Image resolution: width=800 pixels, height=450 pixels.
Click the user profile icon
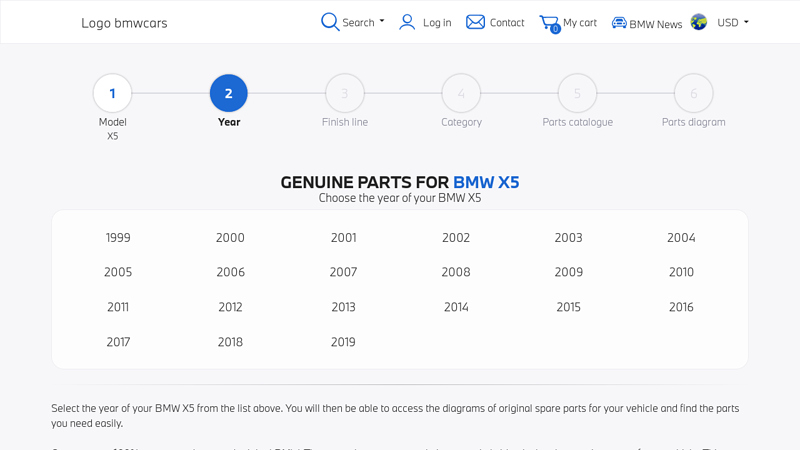[x=407, y=22]
